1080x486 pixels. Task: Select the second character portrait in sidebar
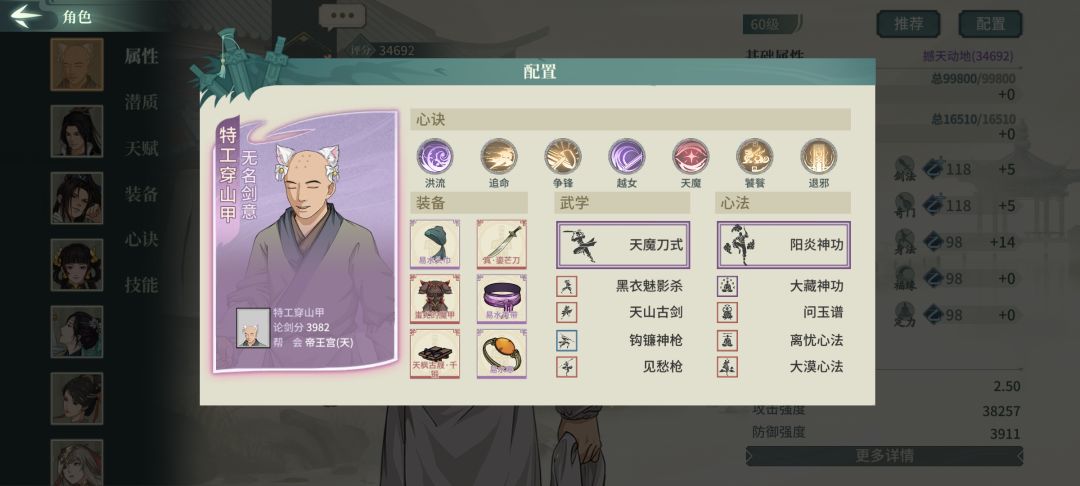pos(76,131)
